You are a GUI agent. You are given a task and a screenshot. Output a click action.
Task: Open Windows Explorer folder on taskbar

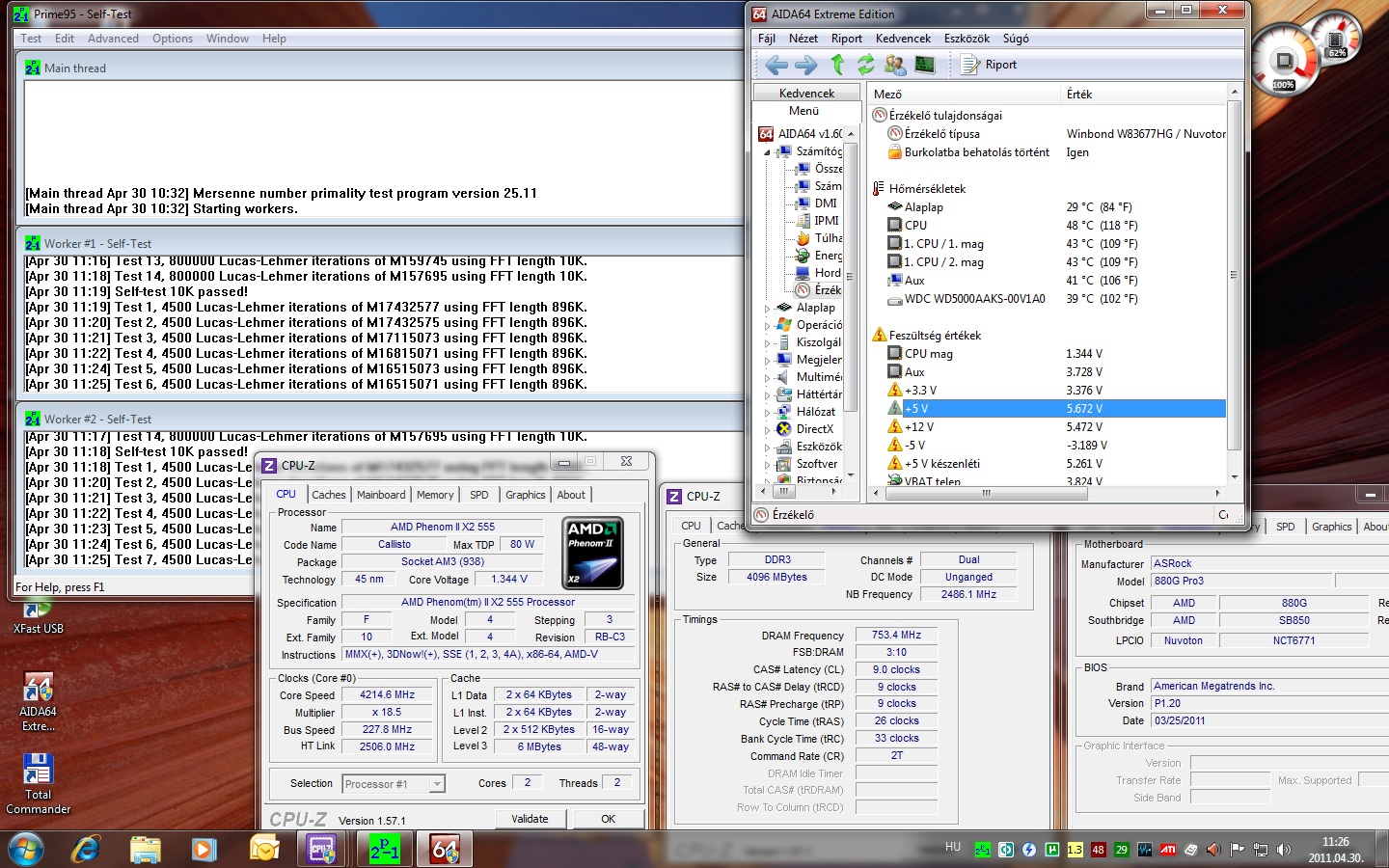(x=145, y=850)
